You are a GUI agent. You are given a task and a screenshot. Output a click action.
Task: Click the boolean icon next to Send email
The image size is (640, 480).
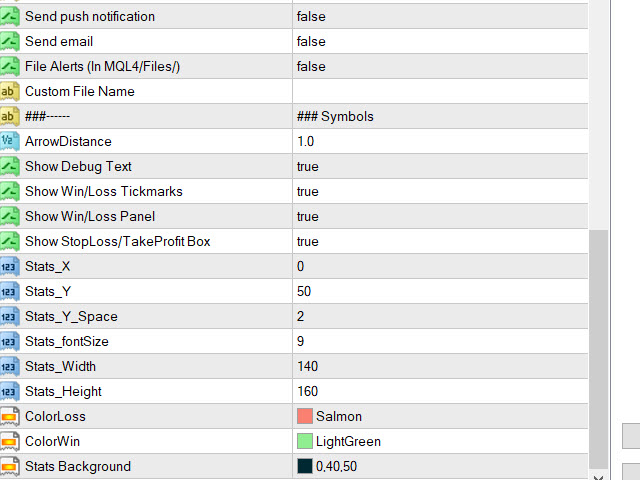[x=9, y=42]
